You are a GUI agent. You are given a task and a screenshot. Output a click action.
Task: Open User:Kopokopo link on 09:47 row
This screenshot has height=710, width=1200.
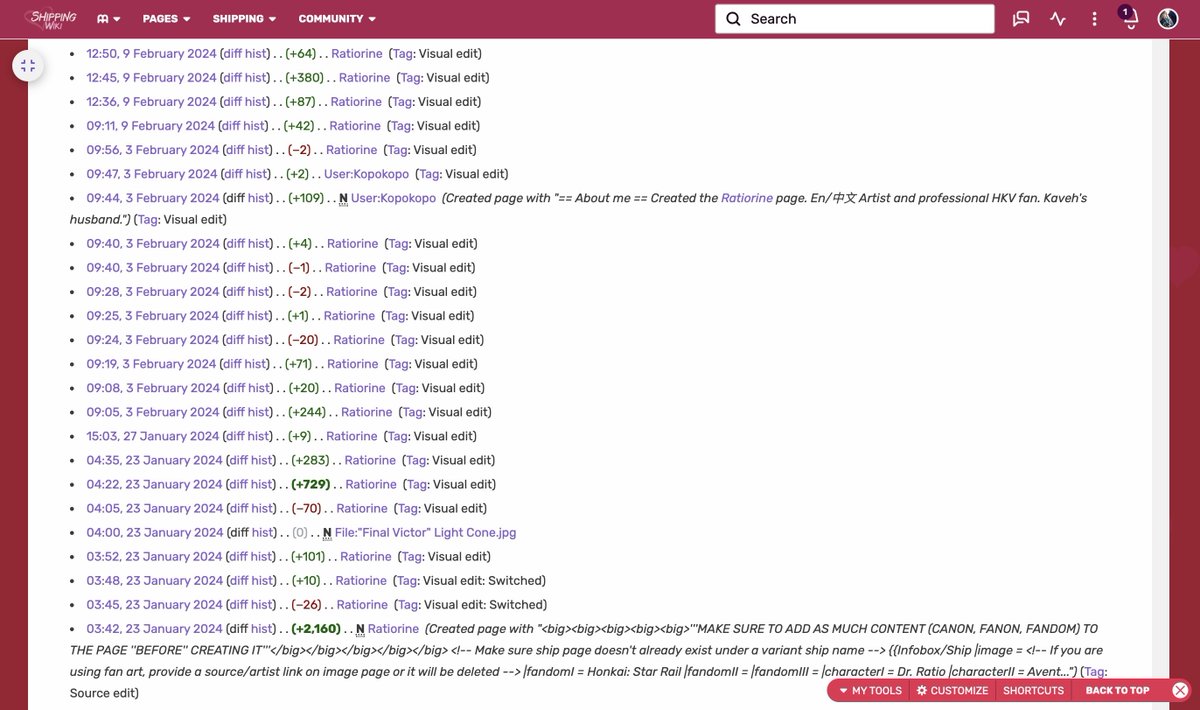click(x=366, y=174)
